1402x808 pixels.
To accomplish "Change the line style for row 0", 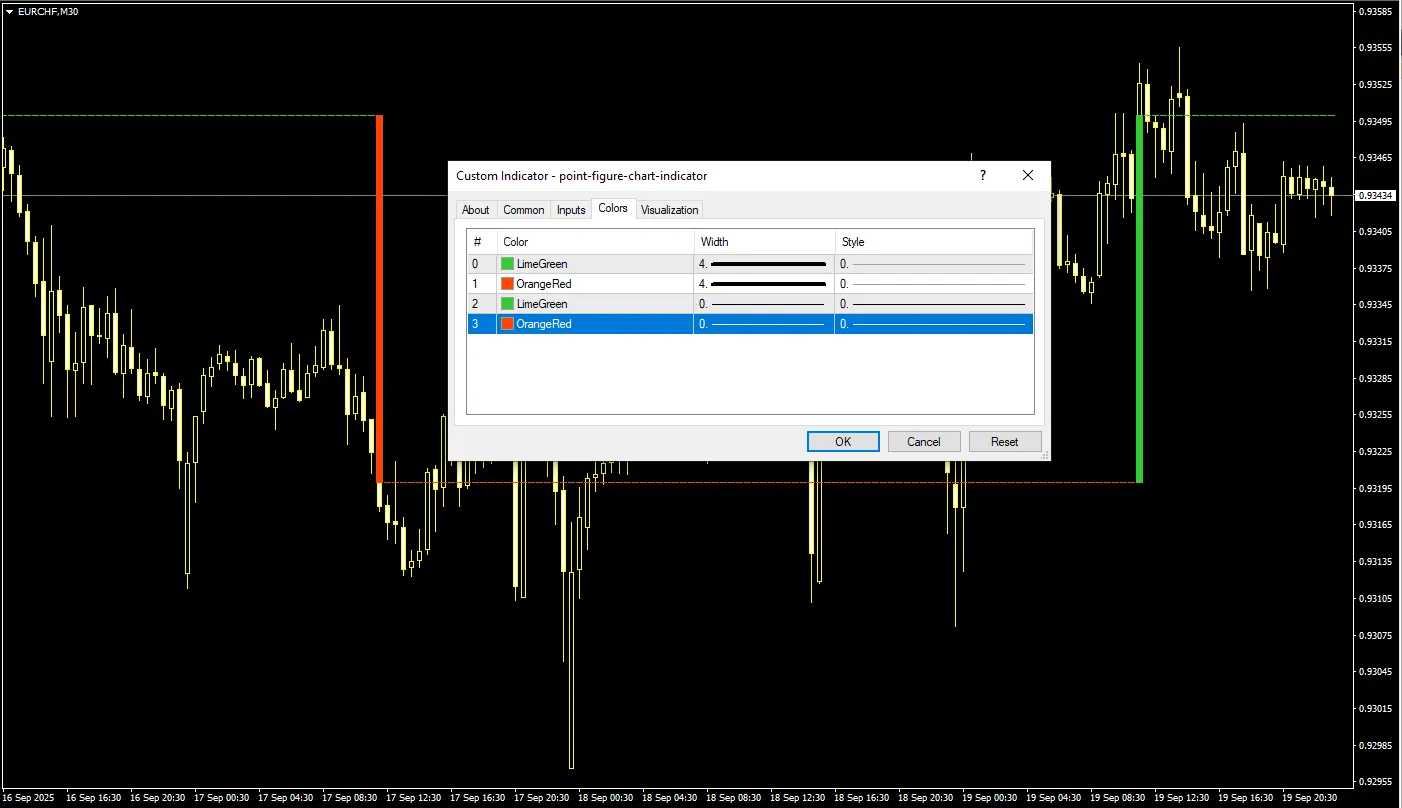I will click(x=934, y=264).
